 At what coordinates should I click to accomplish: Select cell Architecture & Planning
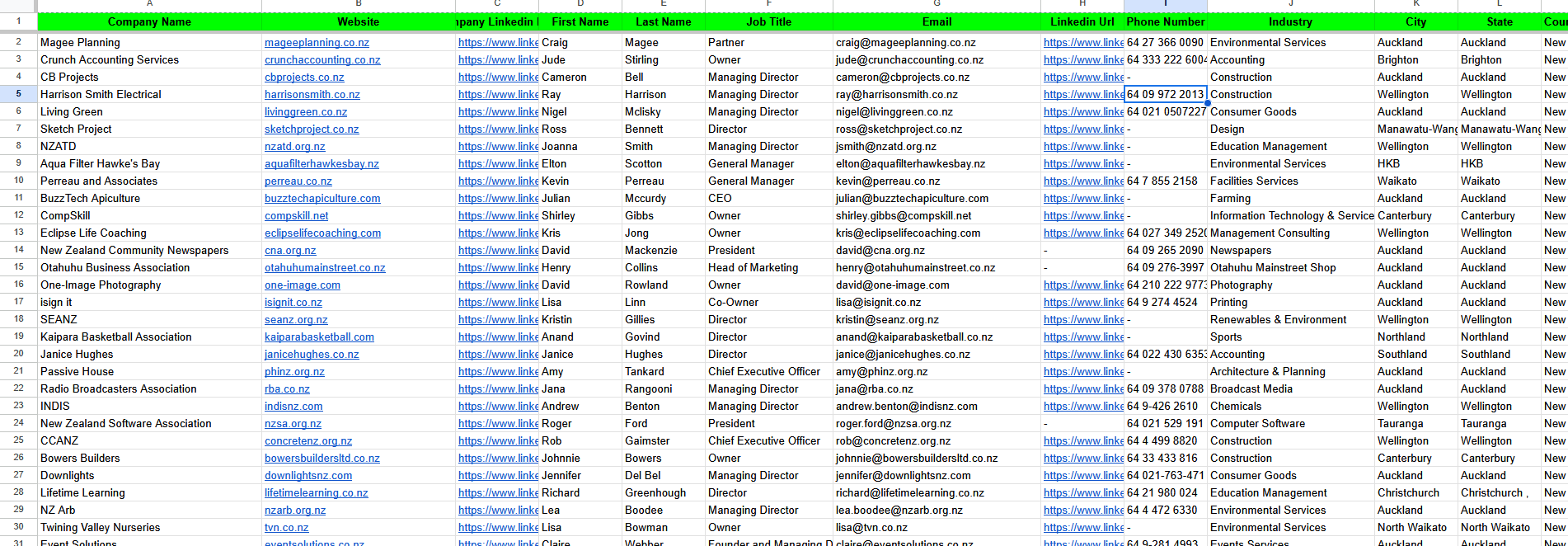point(1291,372)
